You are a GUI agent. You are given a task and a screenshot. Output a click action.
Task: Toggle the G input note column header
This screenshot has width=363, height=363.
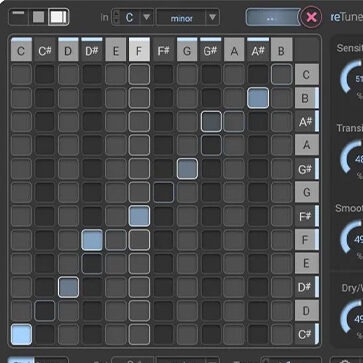click(x=187, y=49)
